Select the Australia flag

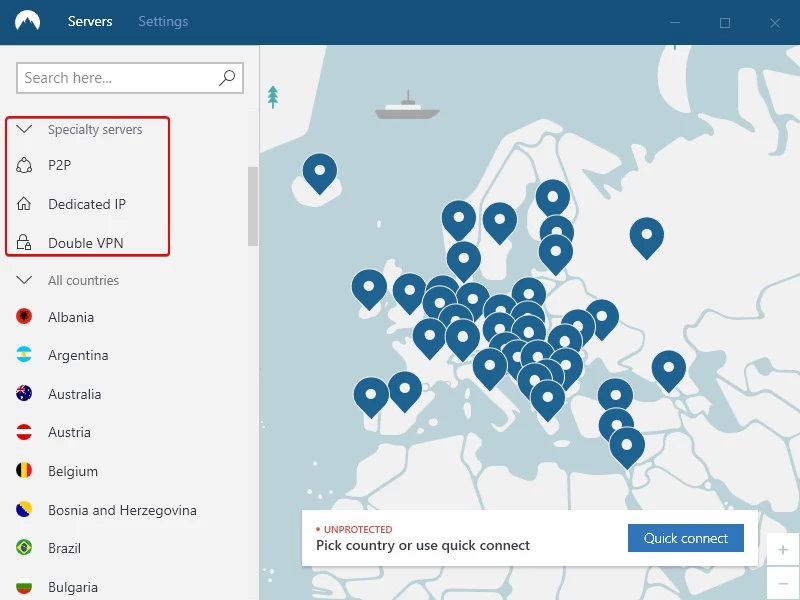coord(24,394)
